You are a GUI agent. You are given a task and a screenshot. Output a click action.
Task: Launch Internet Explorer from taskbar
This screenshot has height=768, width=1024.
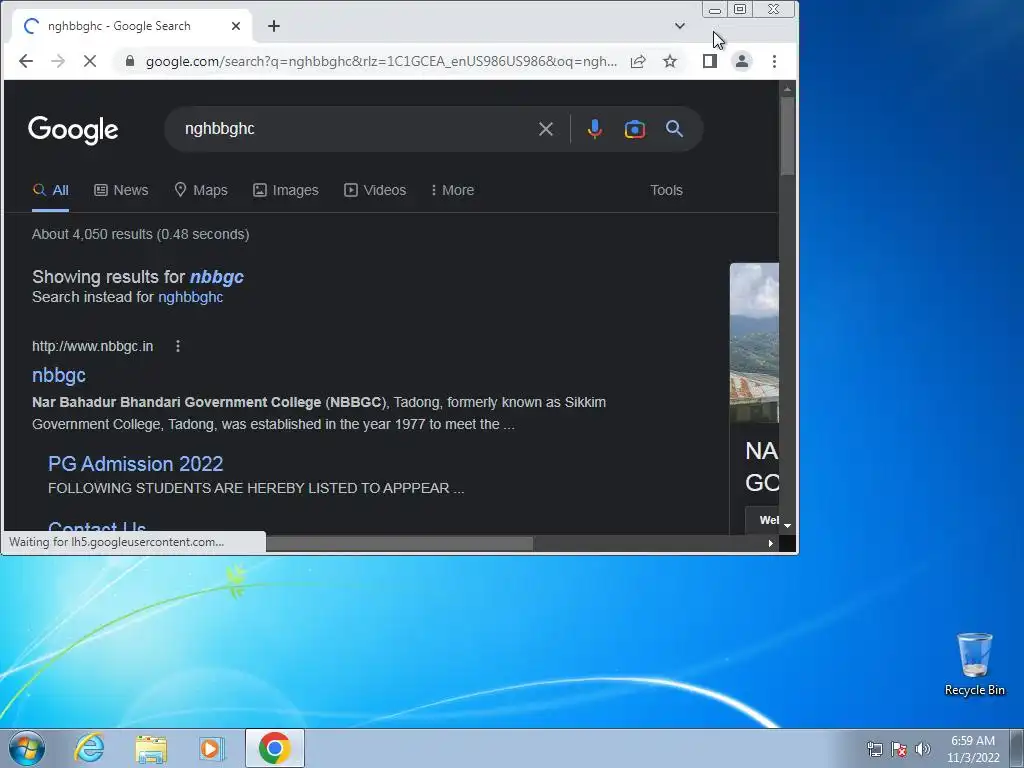[x=89, y=748]
